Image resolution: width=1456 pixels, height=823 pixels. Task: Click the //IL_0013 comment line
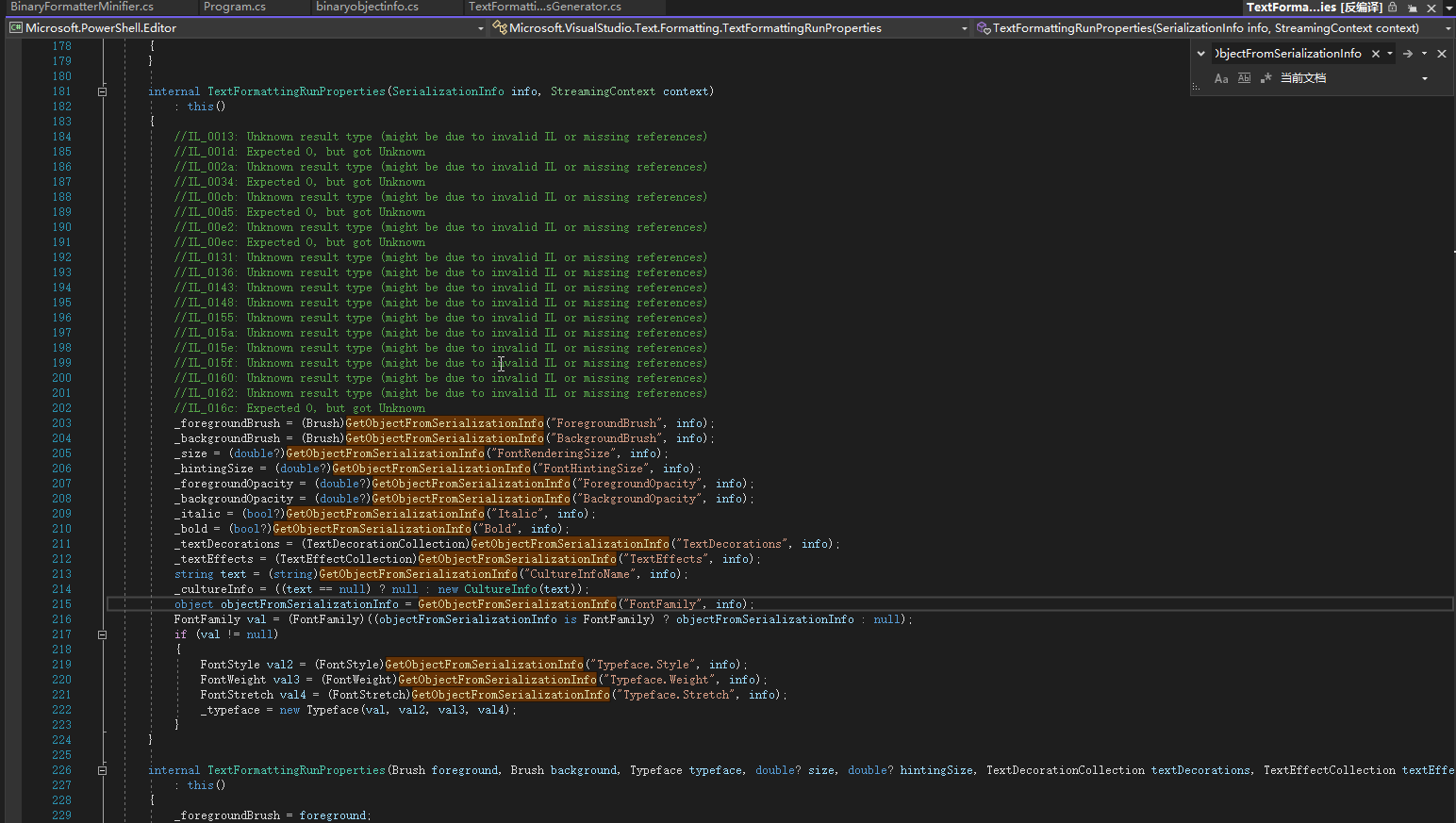pyautogui.click(x=440, y=137)
